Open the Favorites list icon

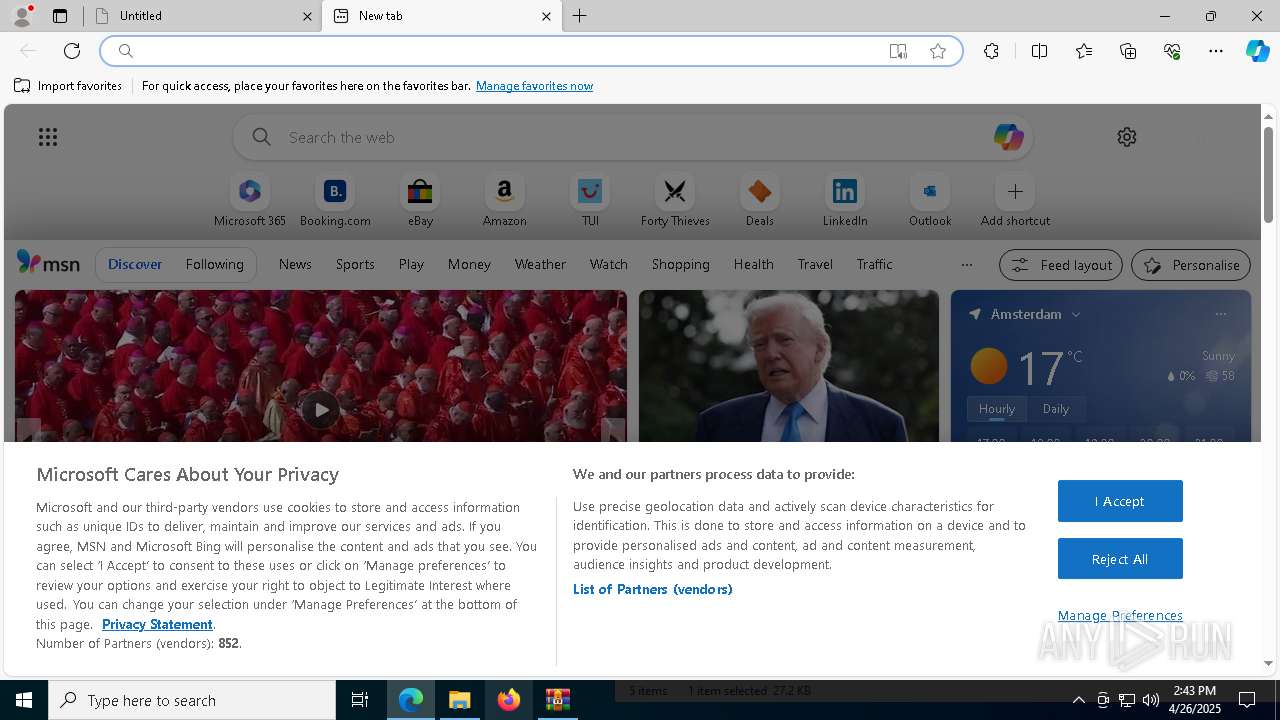coord(1084,51)
